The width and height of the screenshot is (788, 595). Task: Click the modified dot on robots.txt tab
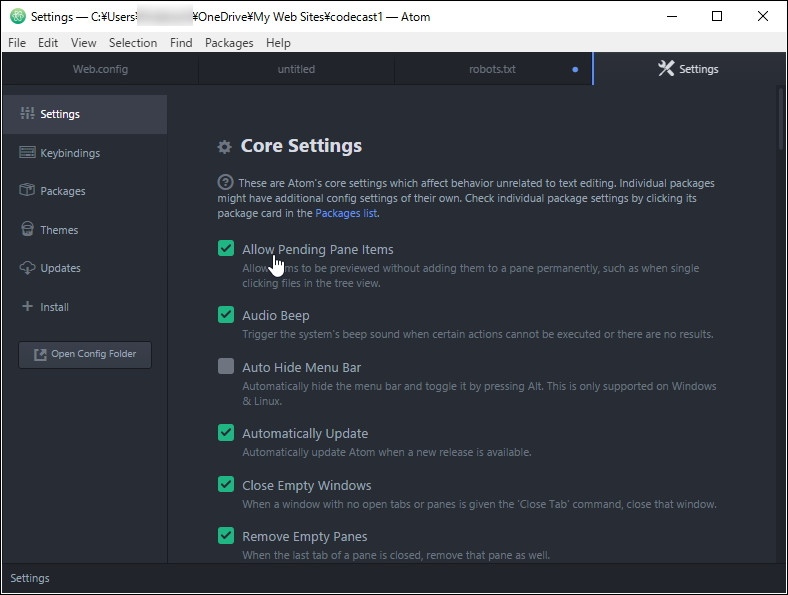[575, 70]
